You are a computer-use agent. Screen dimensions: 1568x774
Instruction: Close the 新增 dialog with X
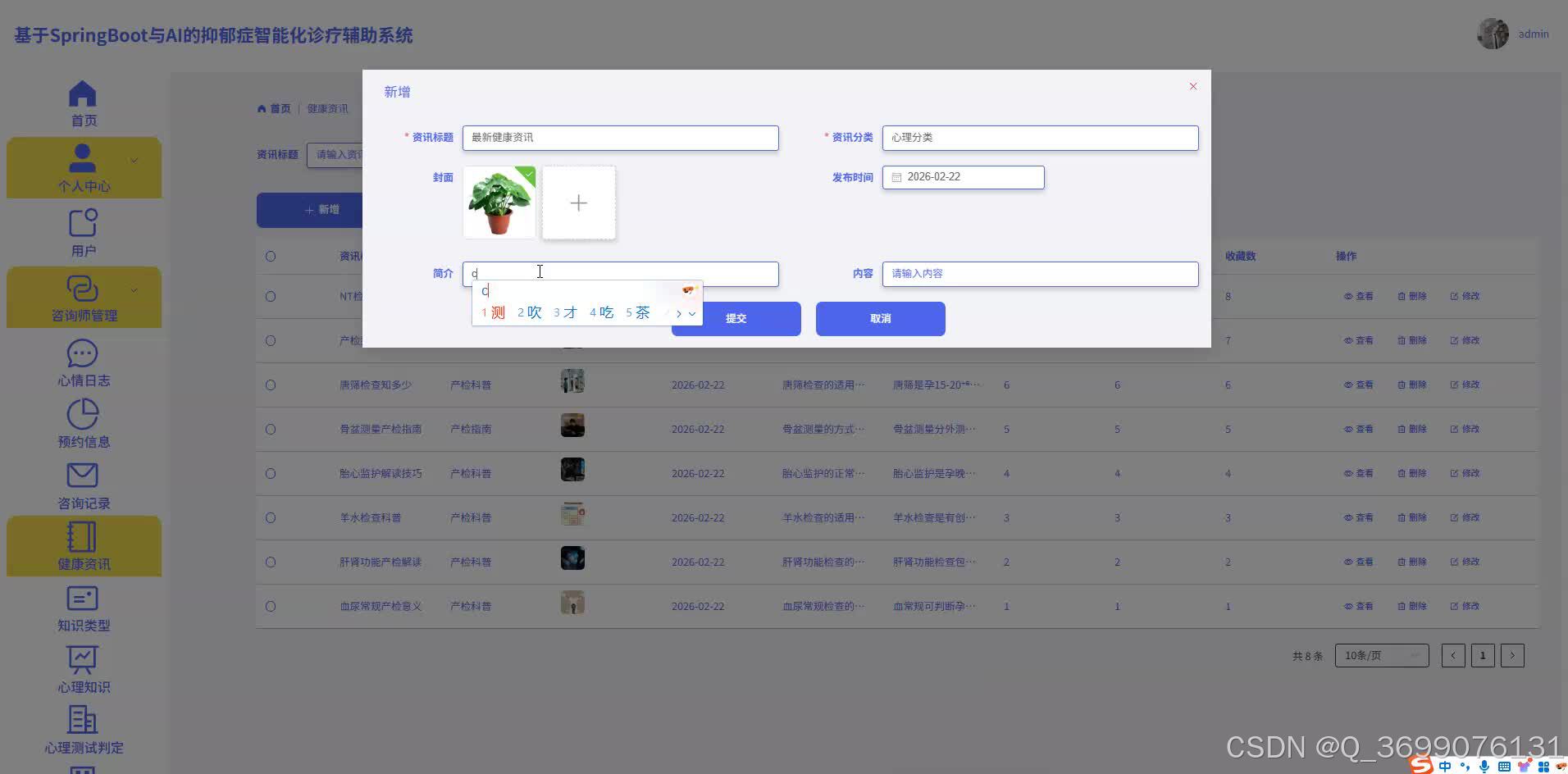(1193, 86)
